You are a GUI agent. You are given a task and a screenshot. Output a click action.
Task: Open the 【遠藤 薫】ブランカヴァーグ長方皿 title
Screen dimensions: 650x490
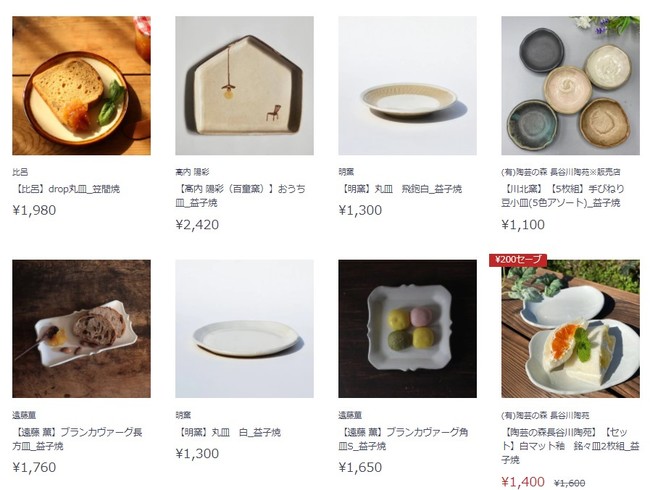78,439
